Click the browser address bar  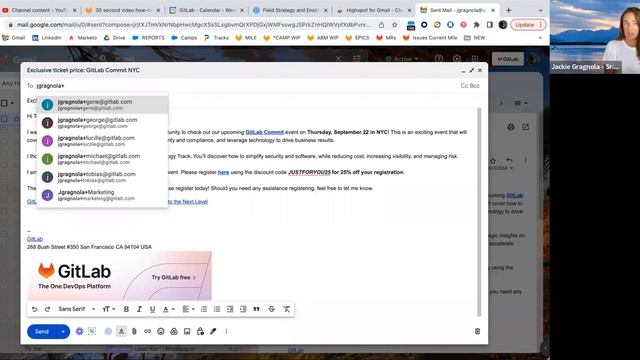(x=192, y=25)
